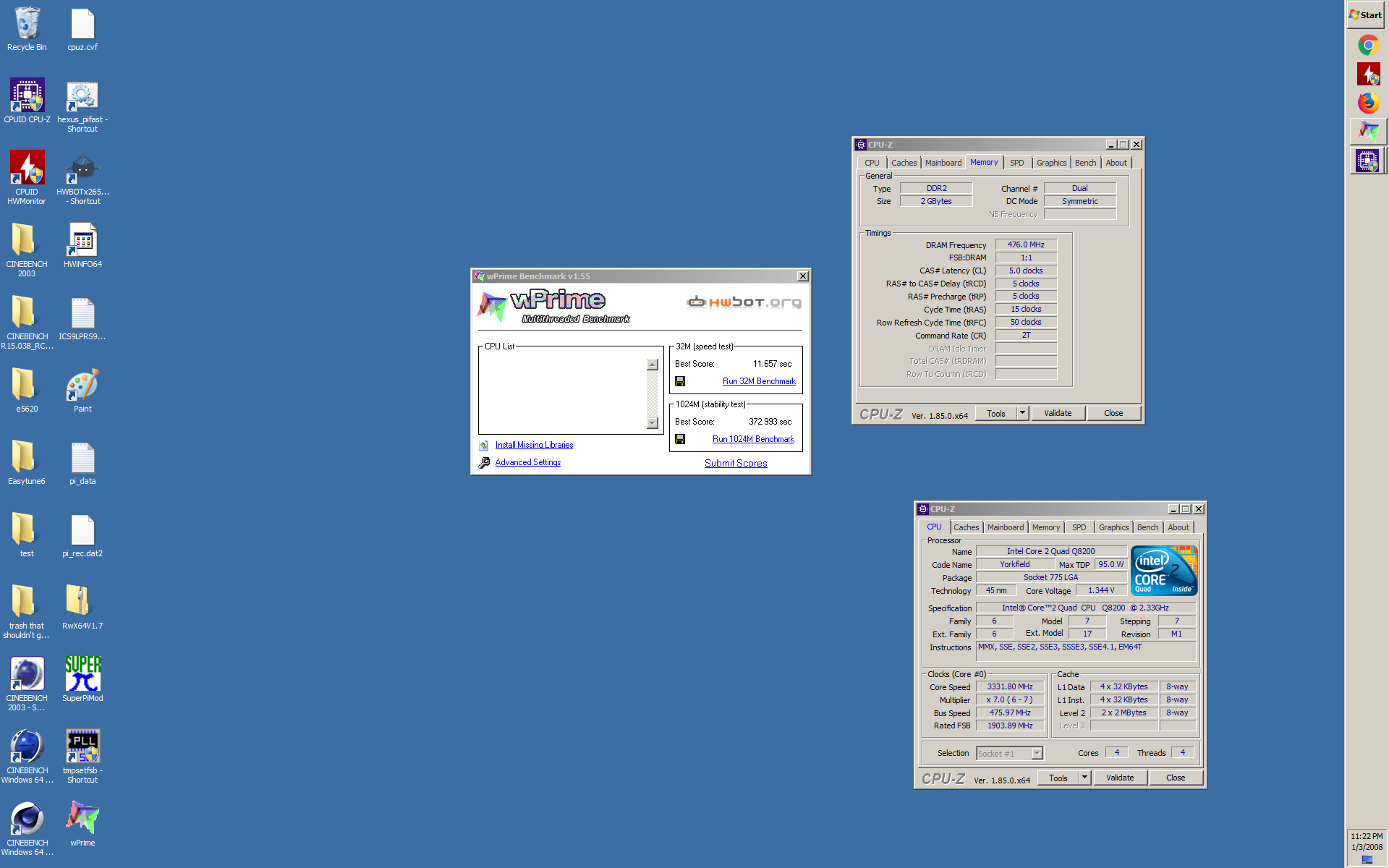
Task: Open Memory tab in processor CPU-Z window
Action: tap(1046, 527)
